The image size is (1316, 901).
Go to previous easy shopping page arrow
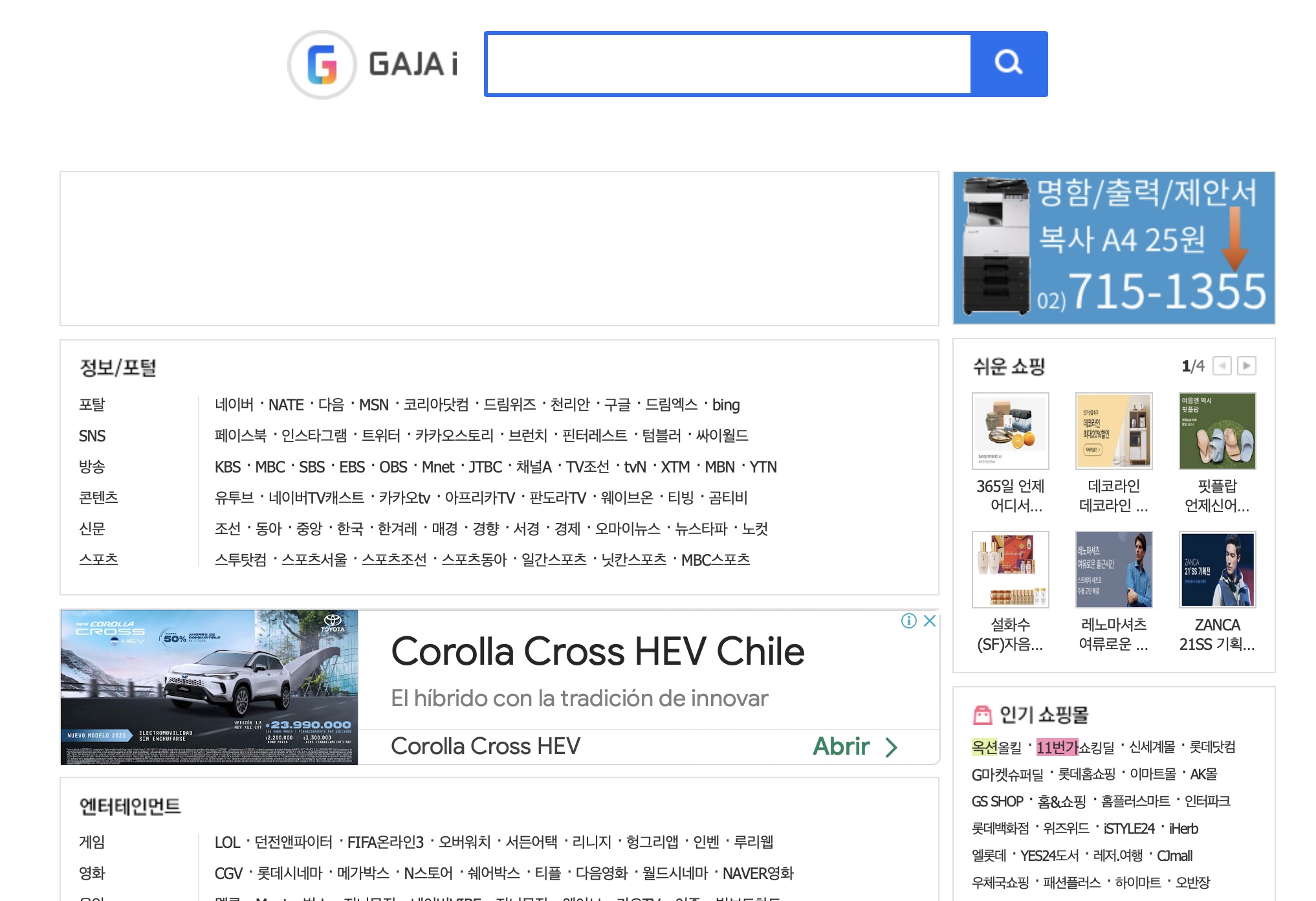[1222, 366]
